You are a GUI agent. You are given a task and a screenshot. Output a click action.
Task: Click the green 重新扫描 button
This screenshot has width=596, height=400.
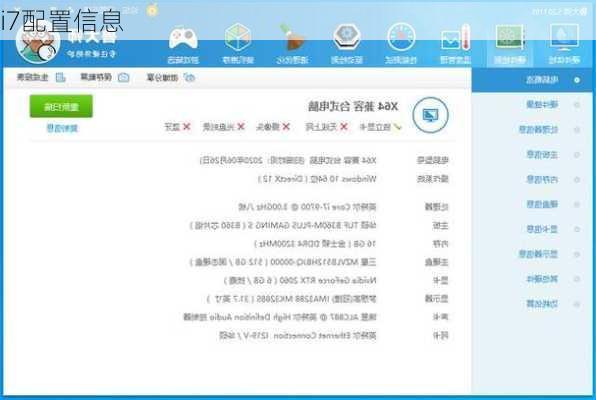[x=61, y=106]
